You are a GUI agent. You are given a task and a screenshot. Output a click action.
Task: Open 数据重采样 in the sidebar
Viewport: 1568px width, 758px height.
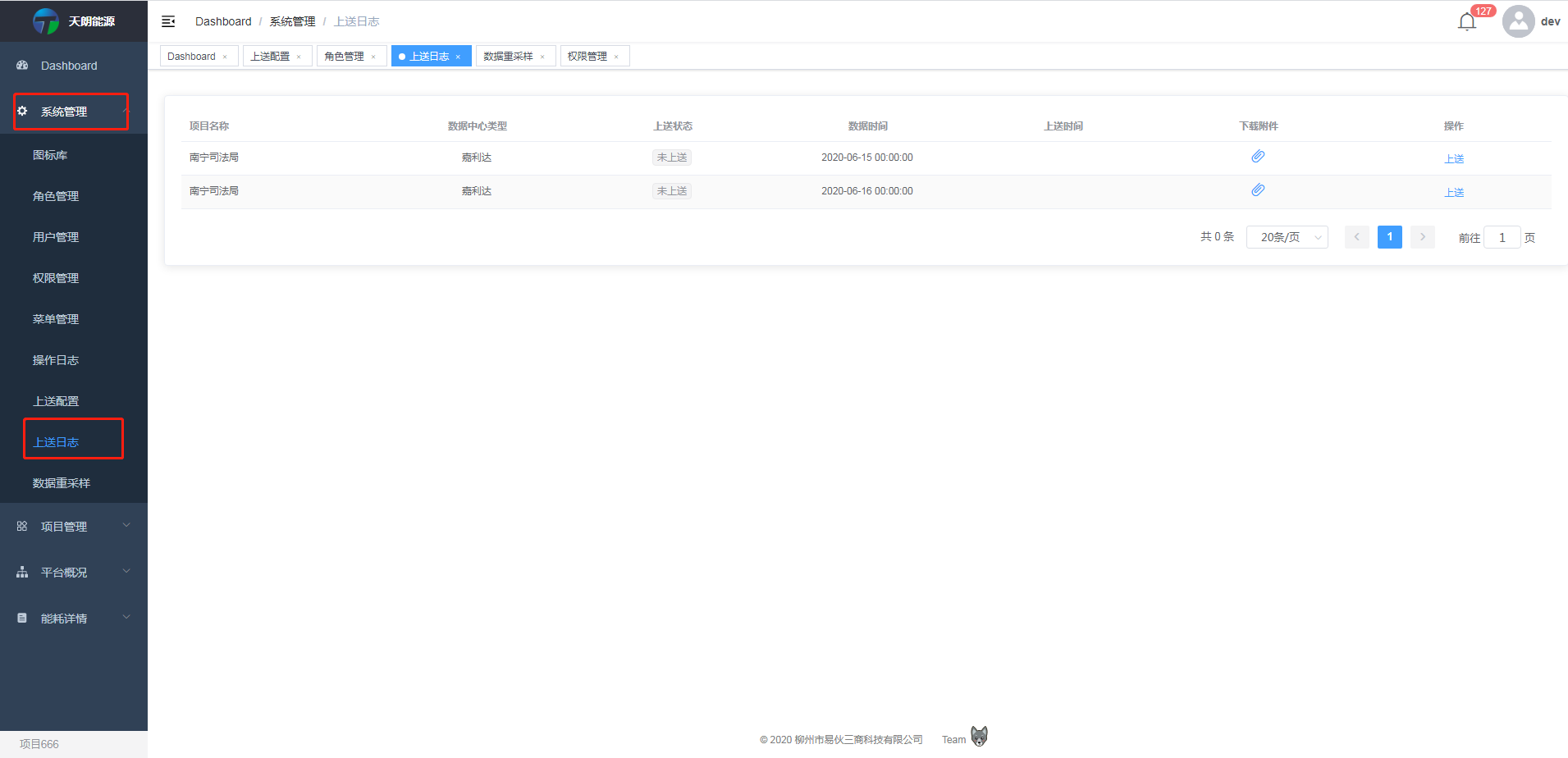click(74, 483)
